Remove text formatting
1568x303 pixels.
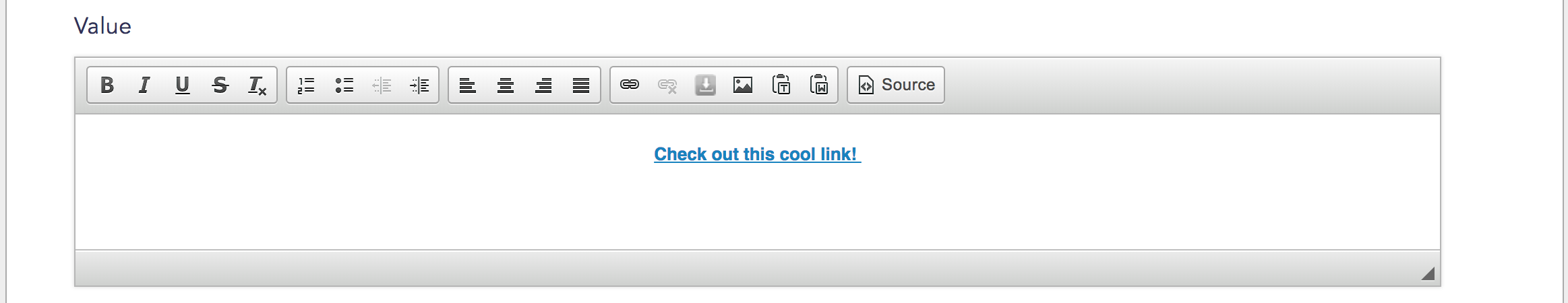[x=258, y=85]
